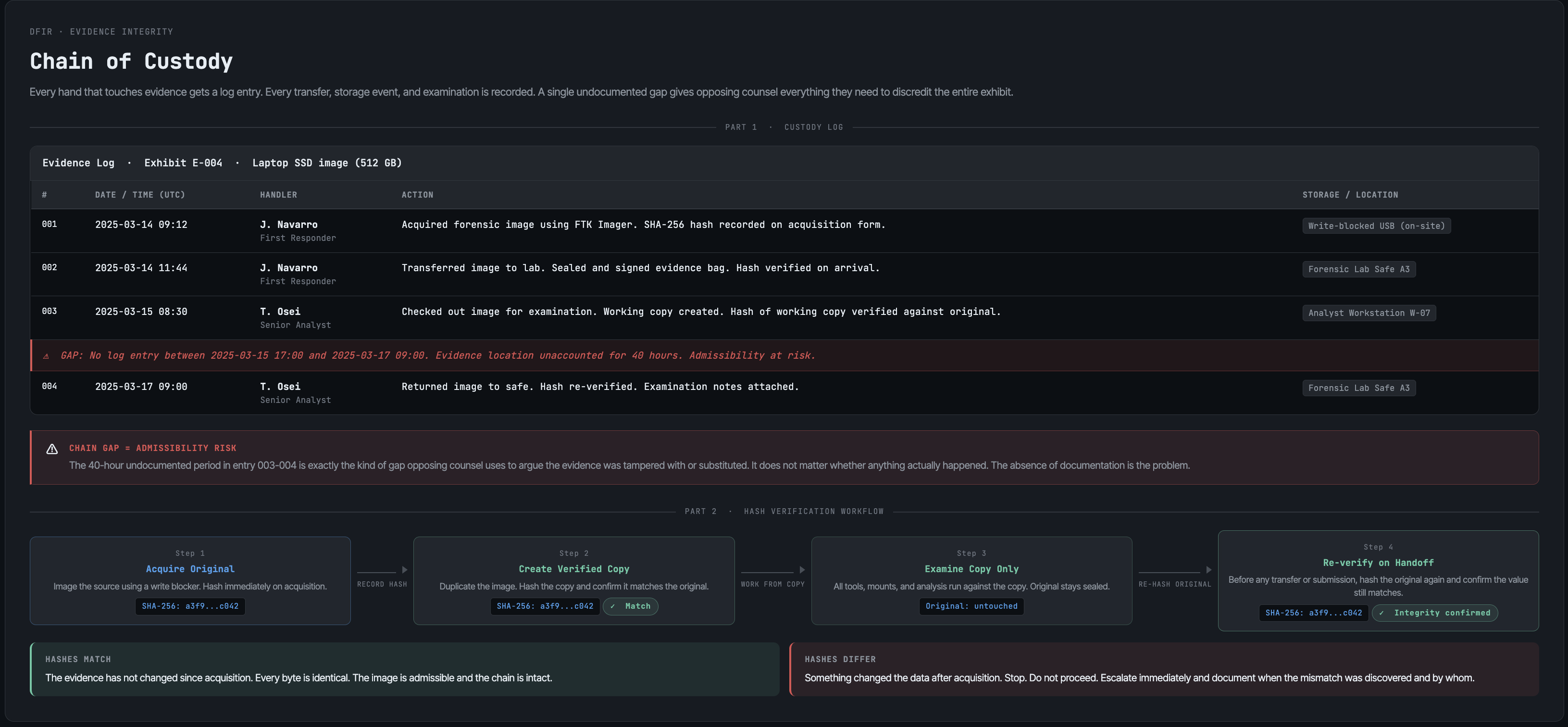This screenshot has height=727, width=1568.
Task: Click the Original: untouched chip in Step 3
Action: [x=971, y=606]
